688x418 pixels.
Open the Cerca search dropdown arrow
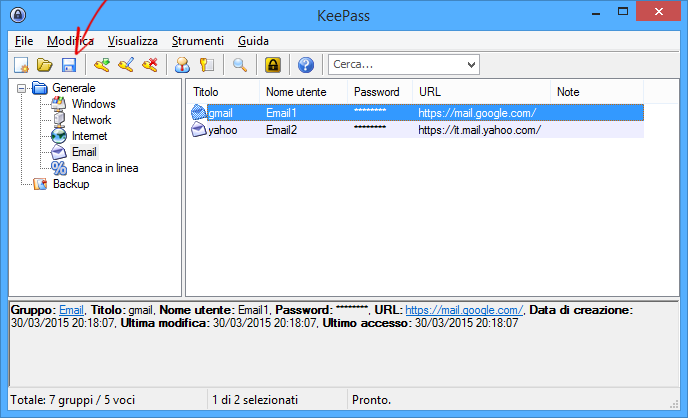coord(471,65)
